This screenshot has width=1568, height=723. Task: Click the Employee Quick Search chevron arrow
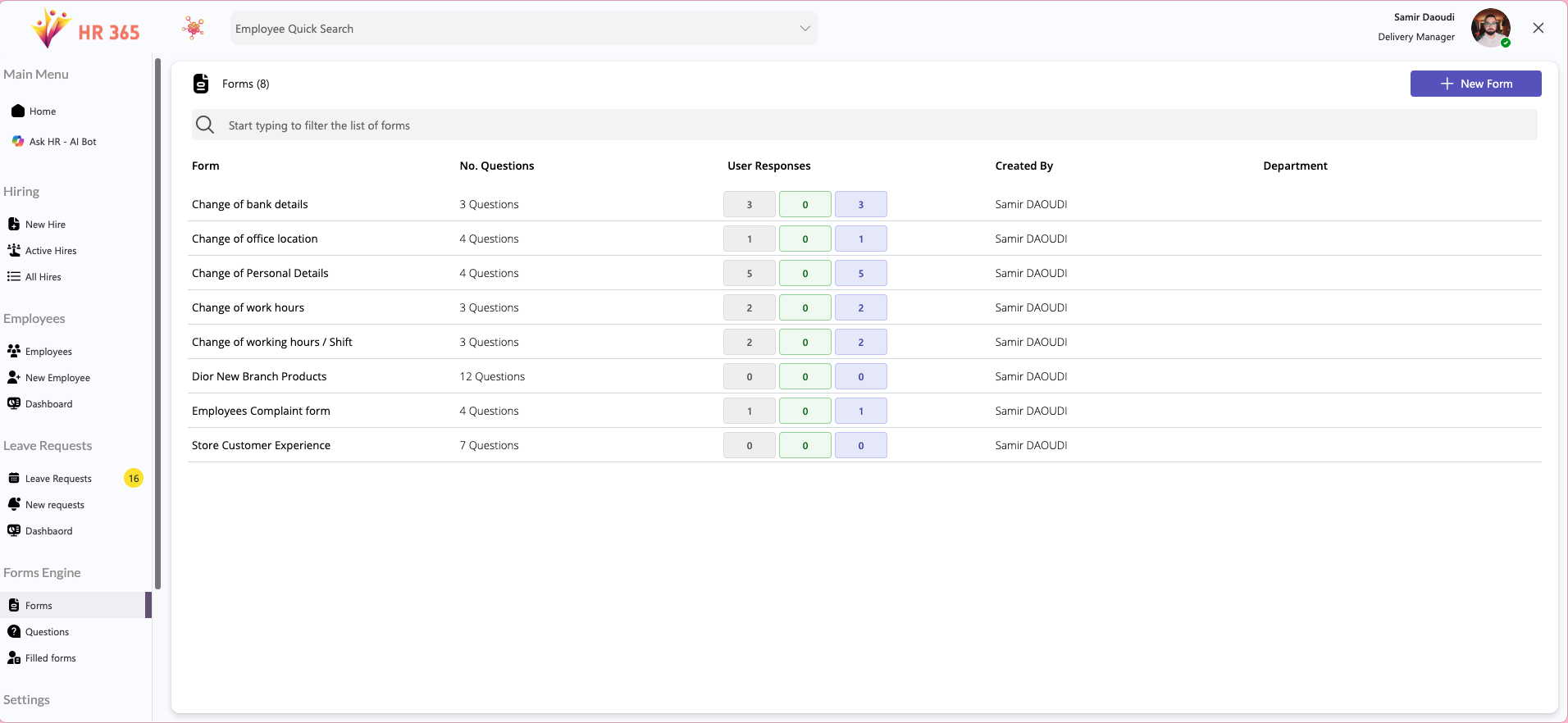coord(805,29)
